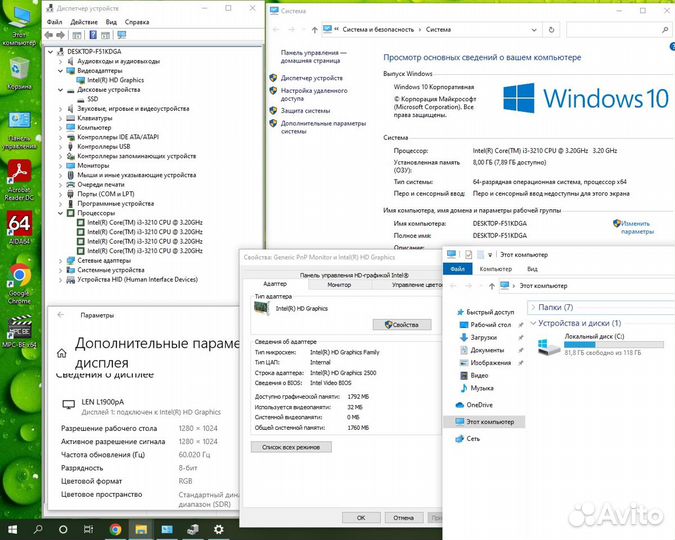Viewport: 675px width, 540px height.
Task: Click Отмена in the adapter properties dialog
Action: pyautogui.click(x=403, y=518)
